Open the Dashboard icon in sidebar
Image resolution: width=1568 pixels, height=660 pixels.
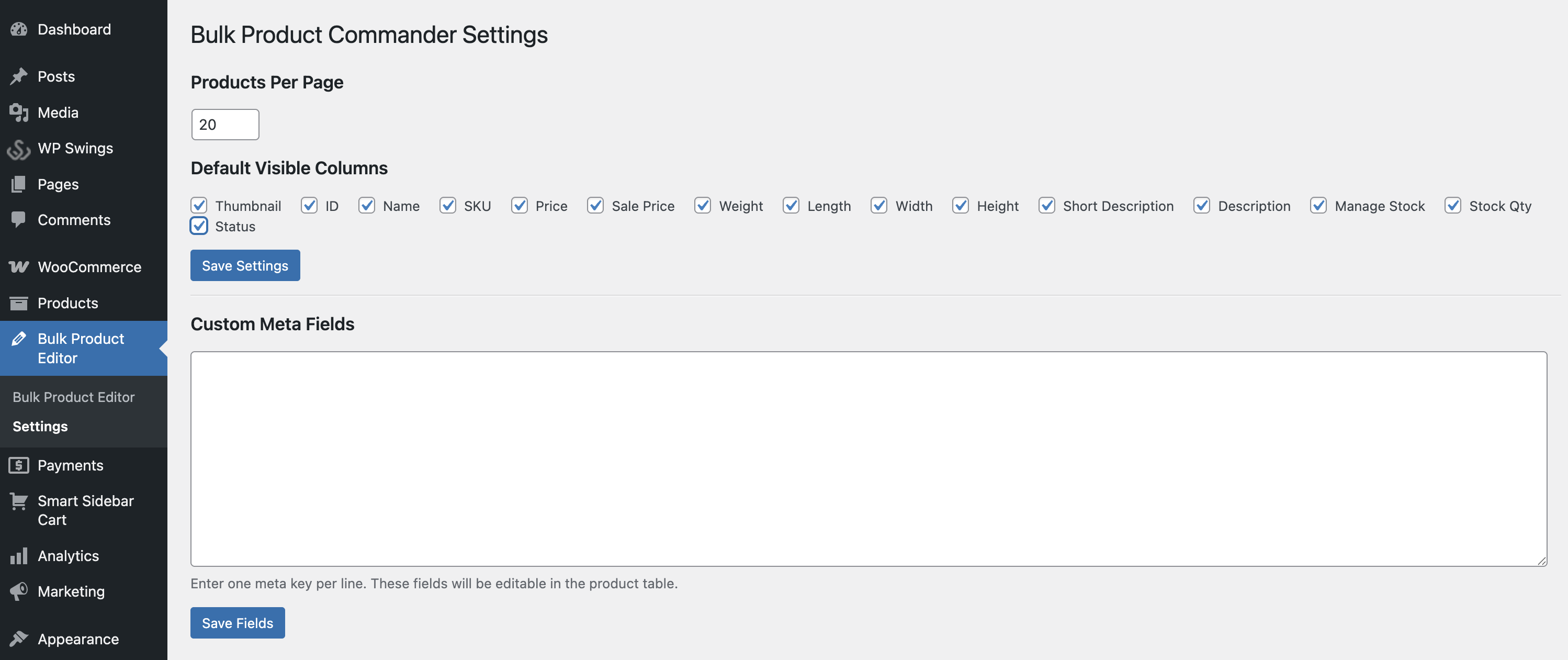tap(19, 29)
